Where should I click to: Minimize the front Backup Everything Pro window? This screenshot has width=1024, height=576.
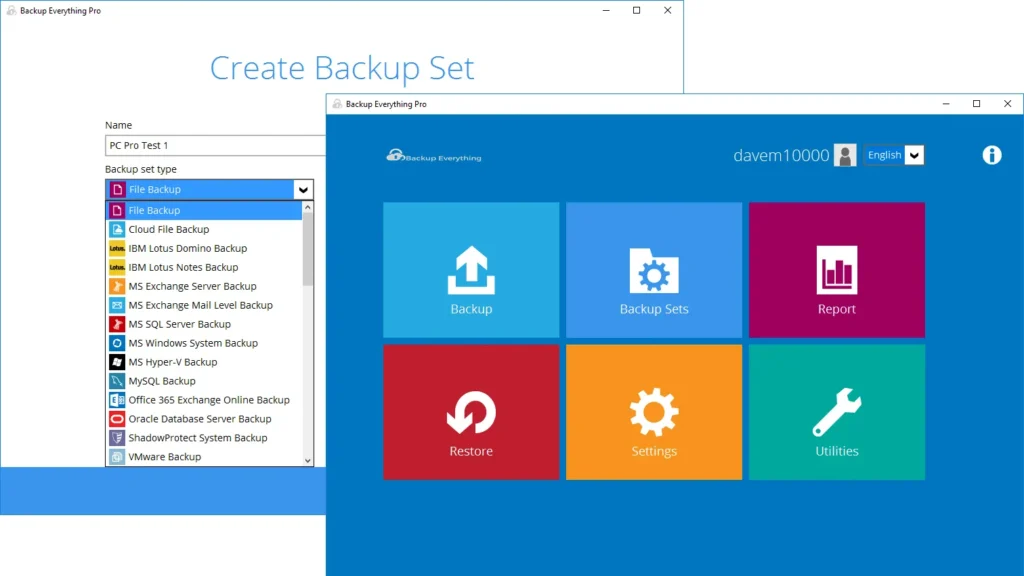point(946,104)
